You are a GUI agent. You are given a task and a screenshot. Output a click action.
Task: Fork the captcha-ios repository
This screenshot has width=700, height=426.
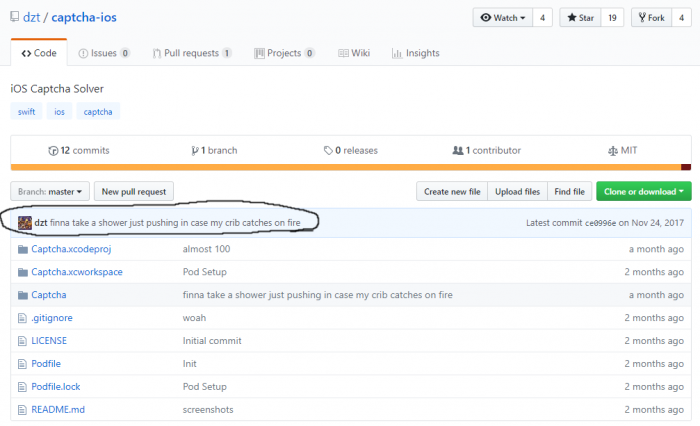tap(651, 18)
